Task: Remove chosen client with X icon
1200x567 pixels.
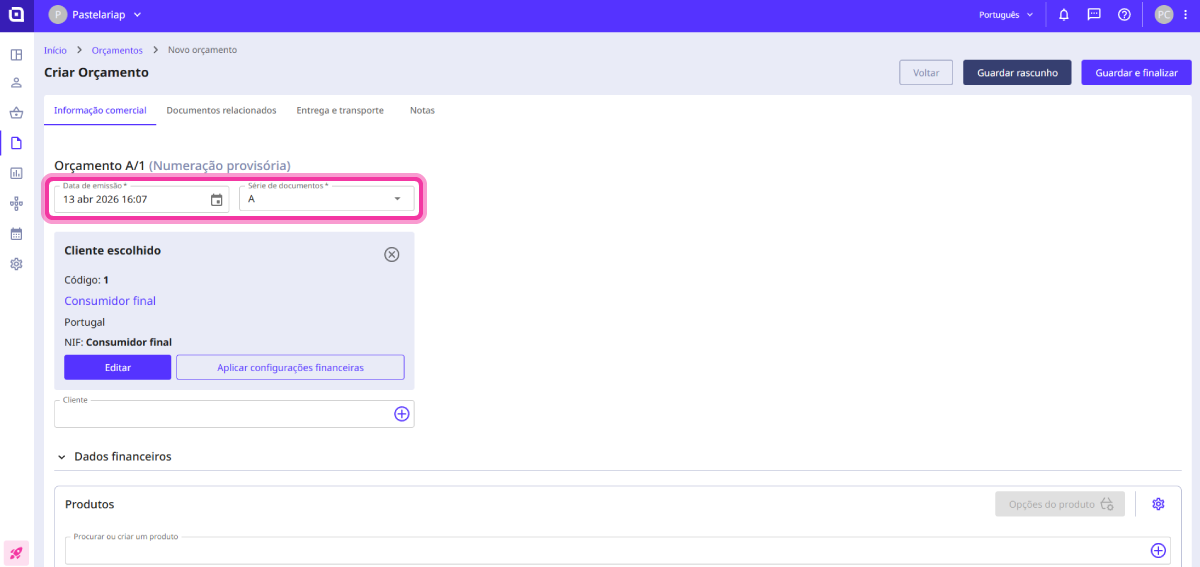Action: coord(392,254)
